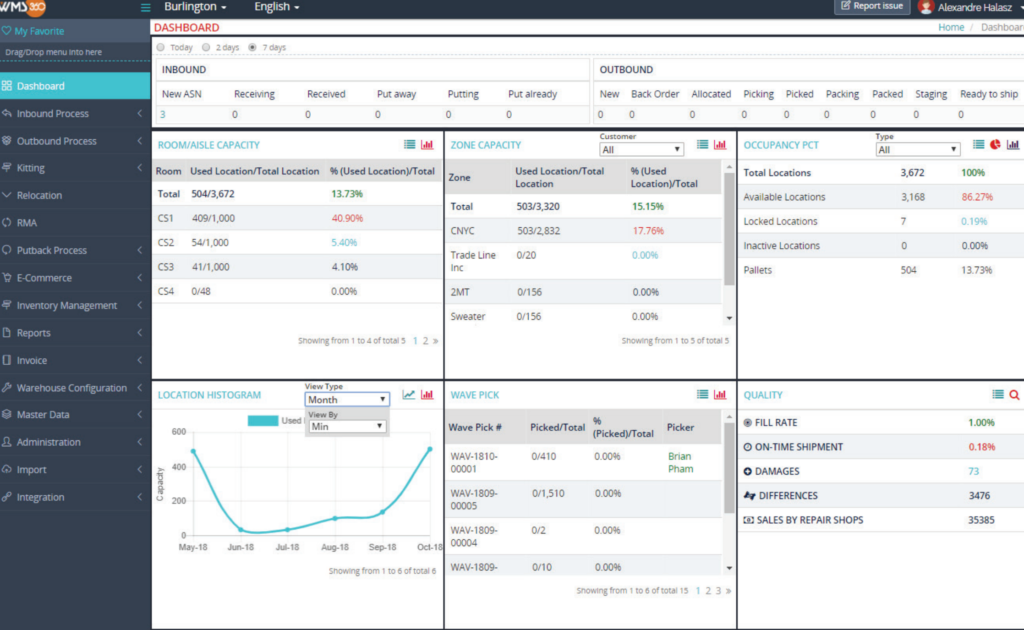Open the Occupancy Pct list view icon
The height and width of the screenshot is (630, 1024).
point(977,145)
